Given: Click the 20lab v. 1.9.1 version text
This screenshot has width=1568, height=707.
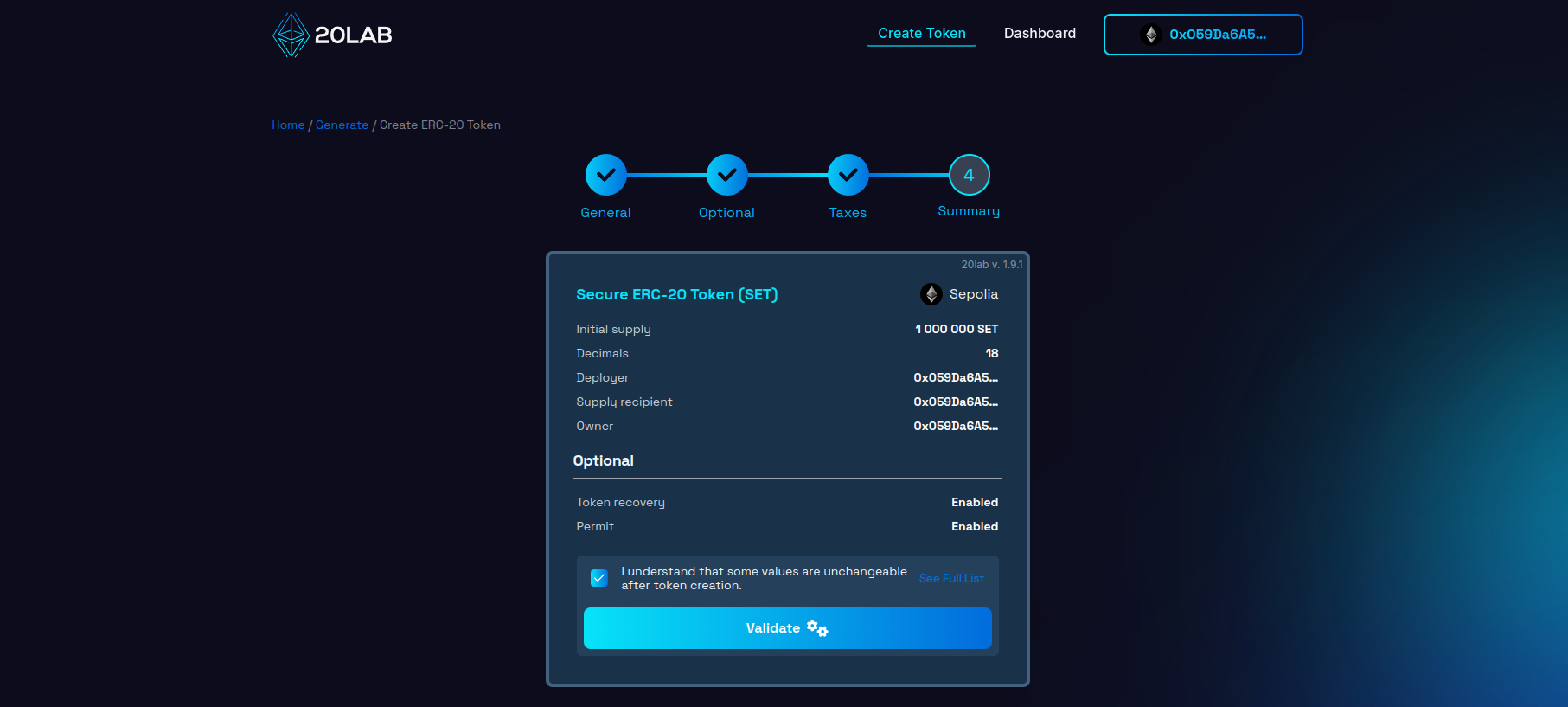Looking at the screenshot, I should 992,265.
